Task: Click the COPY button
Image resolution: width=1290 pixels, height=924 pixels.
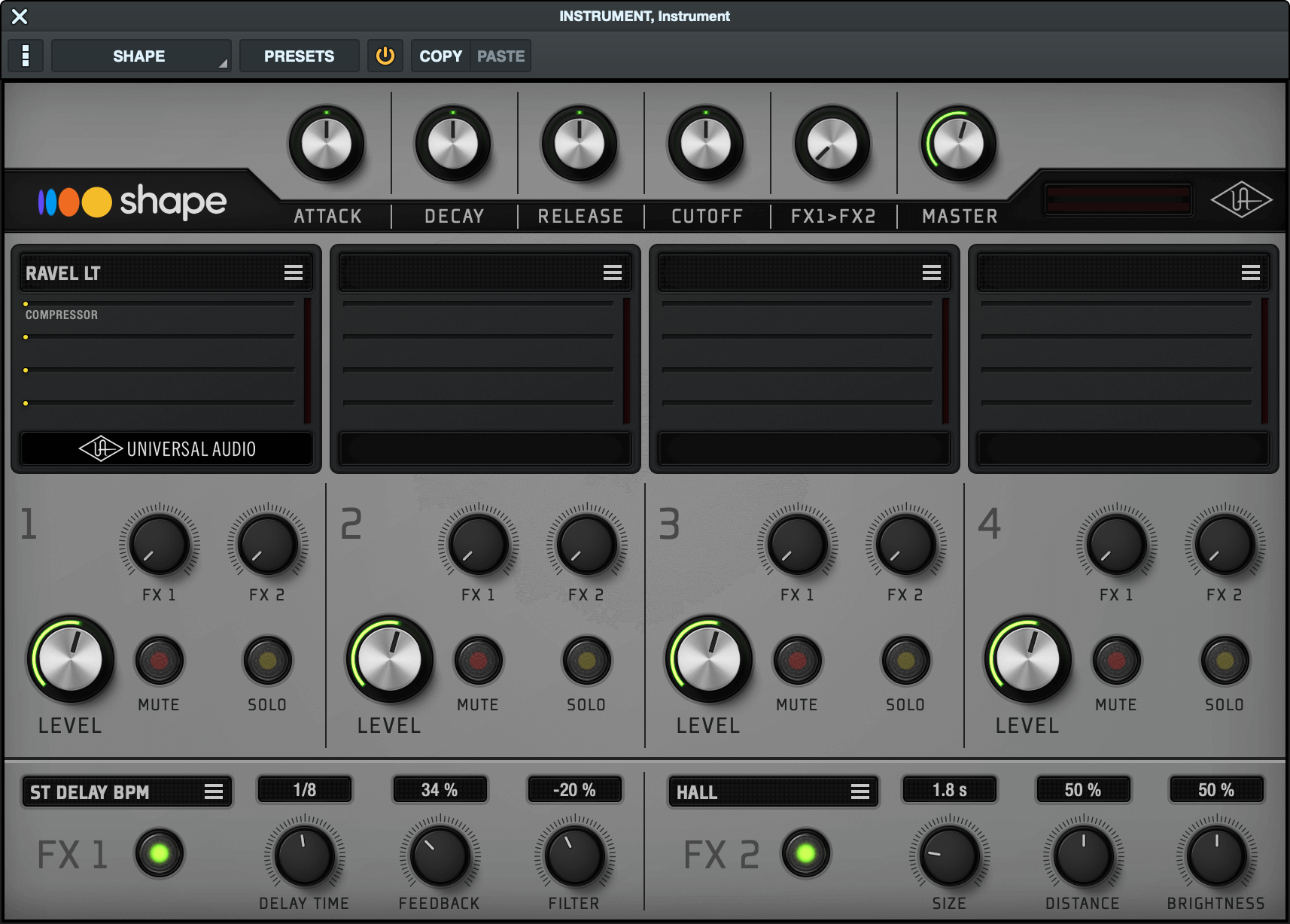Action: (441, 56)
